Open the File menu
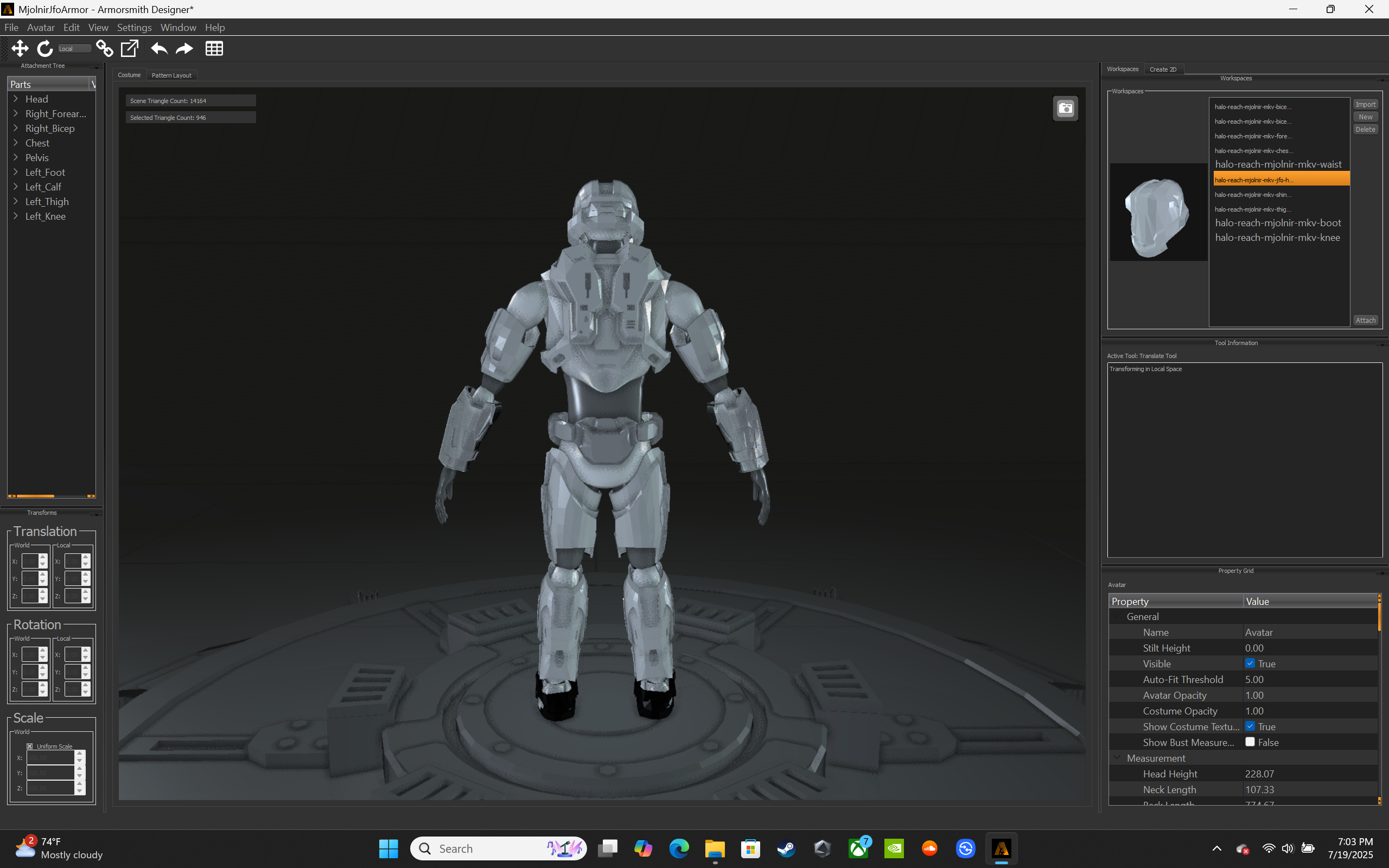The width and height of the screenshot is (1389, 868). click(11, 28)
